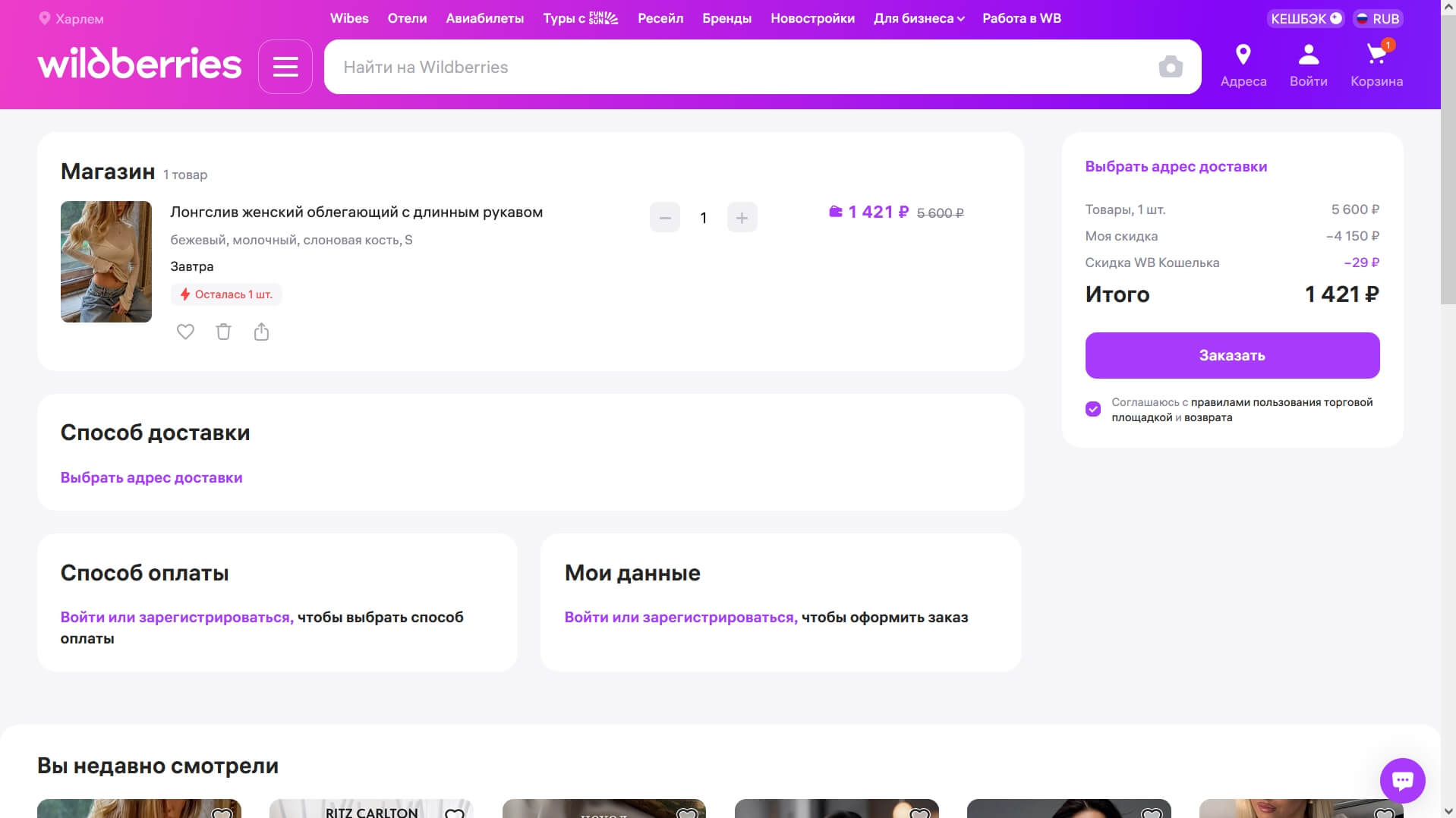Expand the Для бизнеса dropdown
The height and width of the screenshot is (818, 1456).
click(919, 18)
